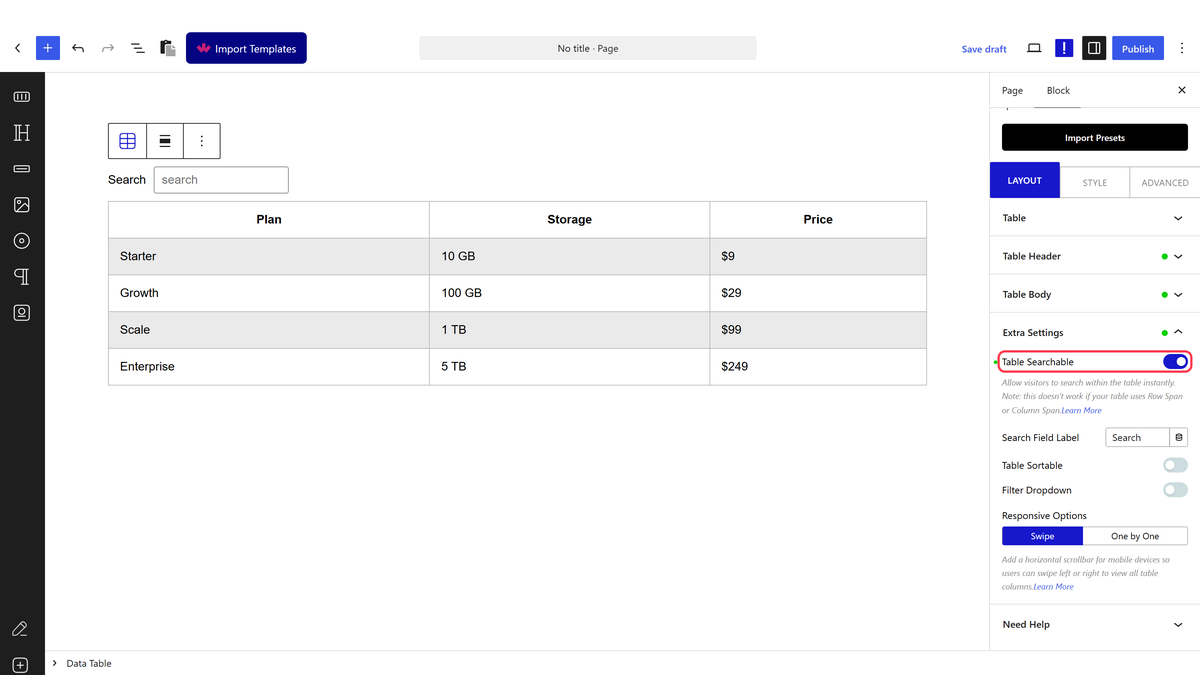Switch to the Block tab
The height and width of the screenshot is (675, 1200).
[x=1058, y=90]
